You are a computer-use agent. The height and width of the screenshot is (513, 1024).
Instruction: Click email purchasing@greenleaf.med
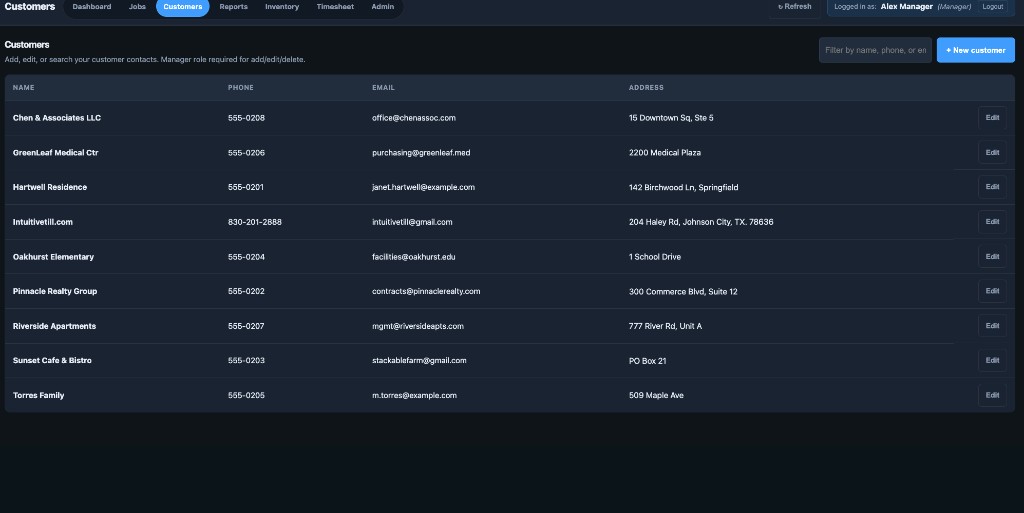tap(421, 153)
